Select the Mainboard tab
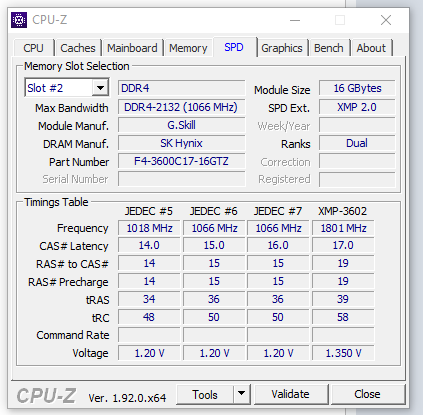 coord(132,48)
